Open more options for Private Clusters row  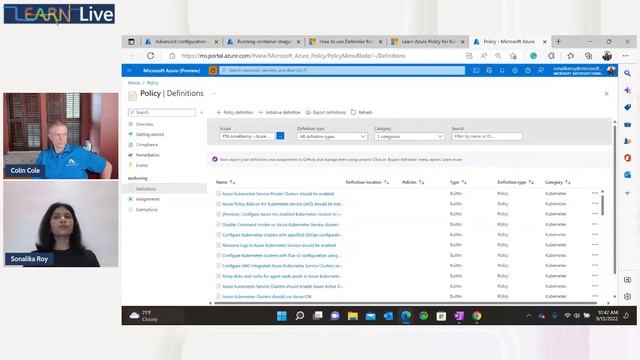[x=595, y=193]
